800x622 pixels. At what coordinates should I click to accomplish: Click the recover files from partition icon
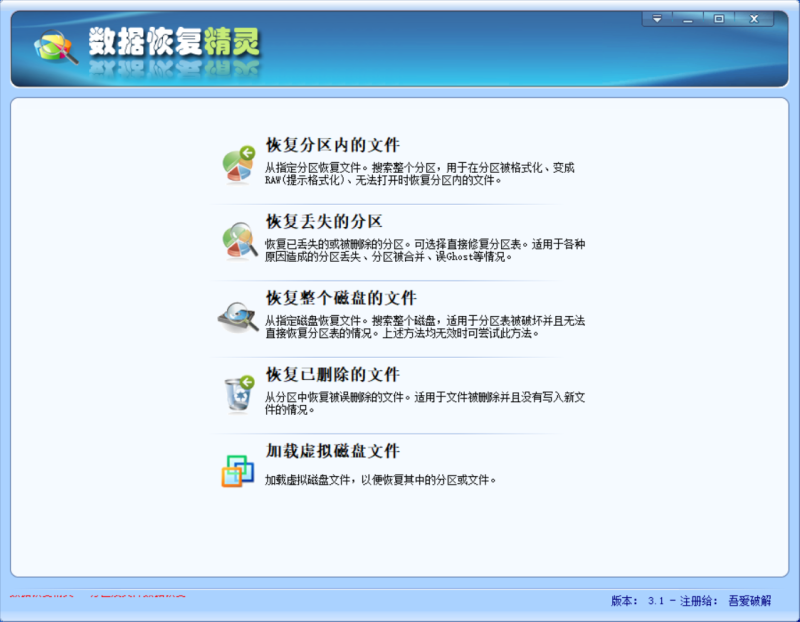238,164
